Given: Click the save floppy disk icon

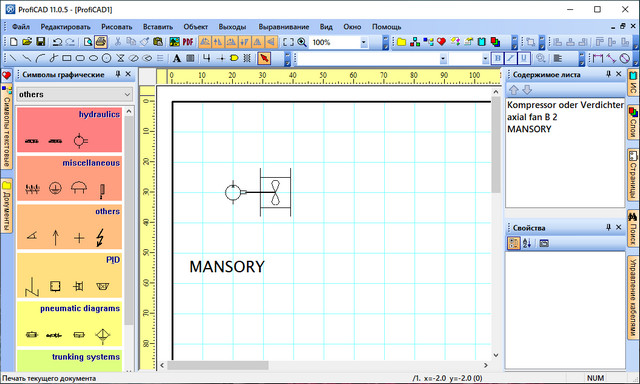Looking at the screenshot, I should (x=40, y=42).
